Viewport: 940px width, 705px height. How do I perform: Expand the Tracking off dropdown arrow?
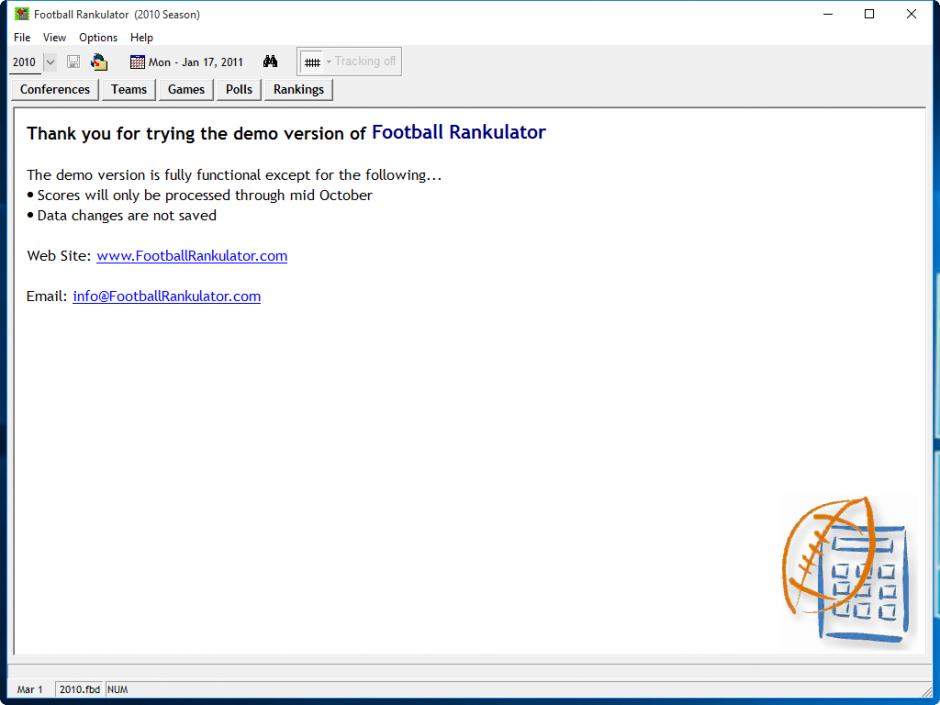pos(329,62)
